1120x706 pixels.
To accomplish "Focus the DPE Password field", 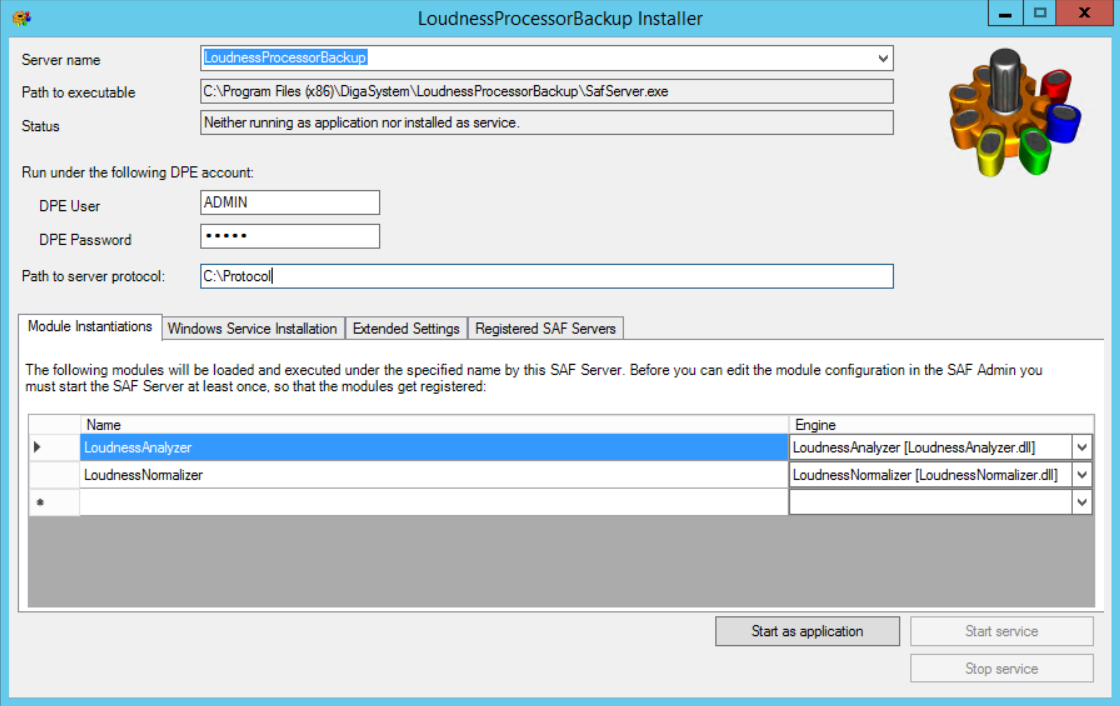I will [290, 236].
